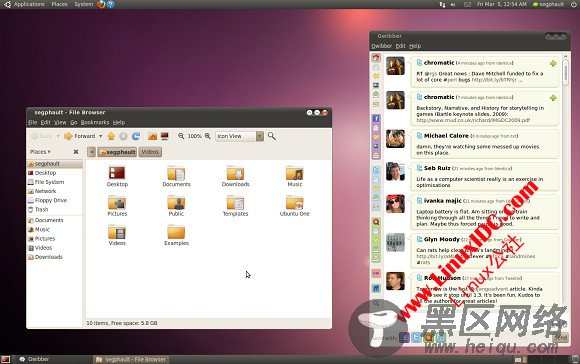Close the Places side pane

coord(76,152)
